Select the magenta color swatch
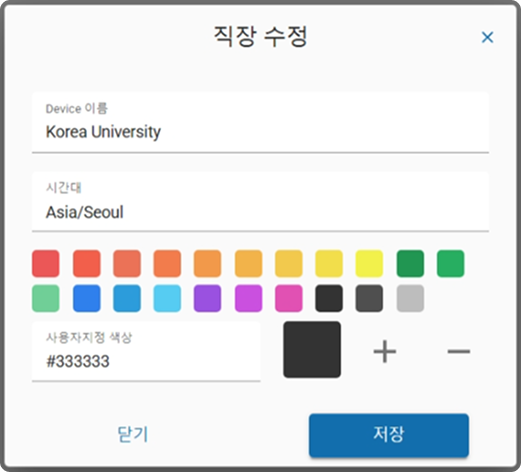 [248, 298]
